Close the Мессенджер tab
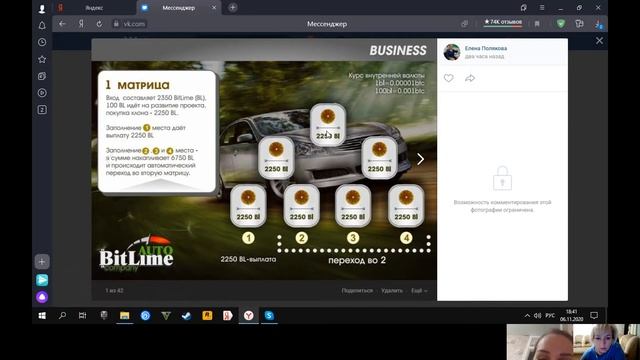This screenshot has width=640, height=360. (213, 8)
